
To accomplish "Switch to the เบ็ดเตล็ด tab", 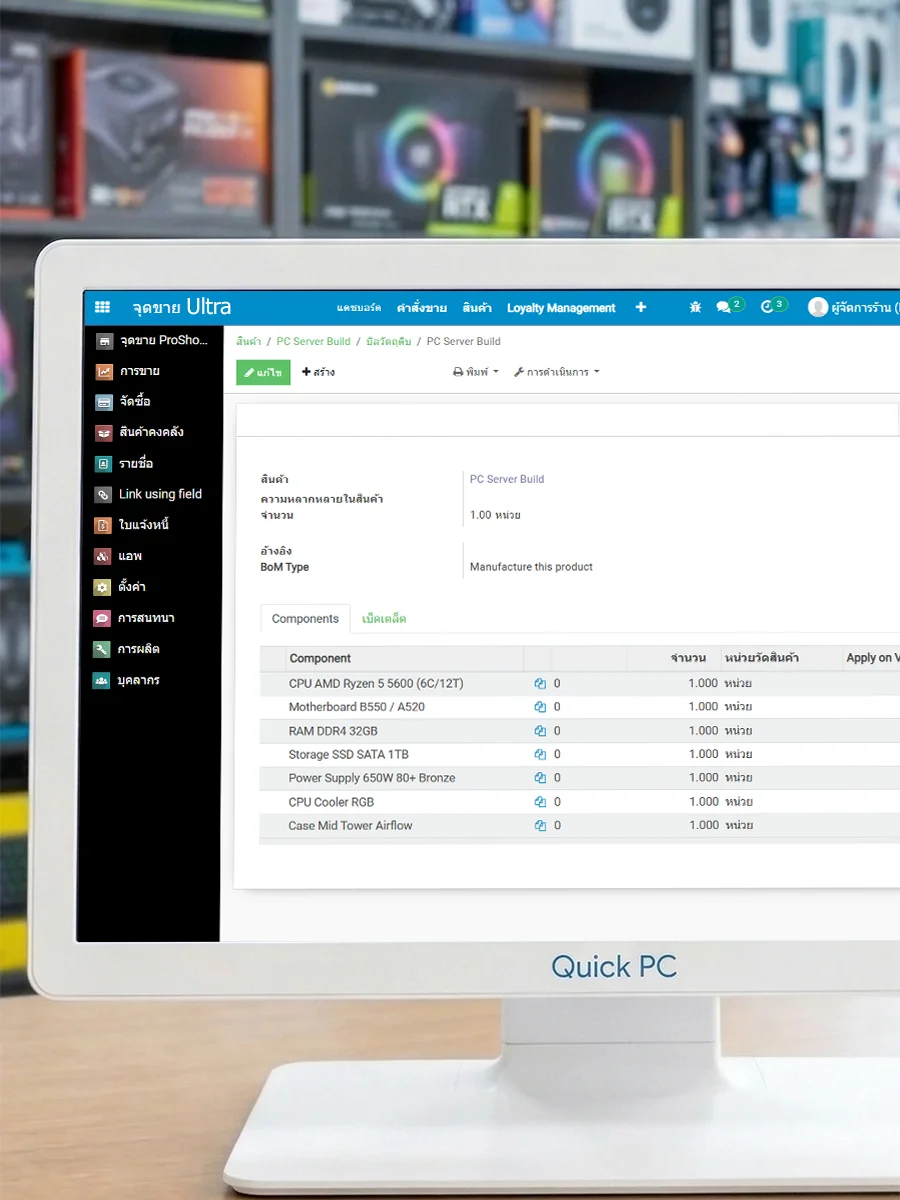I will 384,619.
